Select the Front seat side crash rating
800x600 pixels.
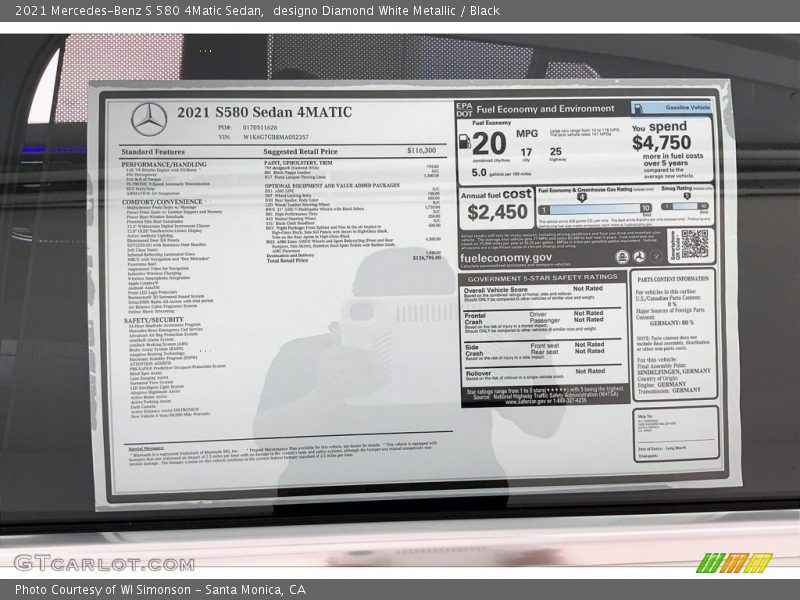pyautogui.click(x=590, y=344)
